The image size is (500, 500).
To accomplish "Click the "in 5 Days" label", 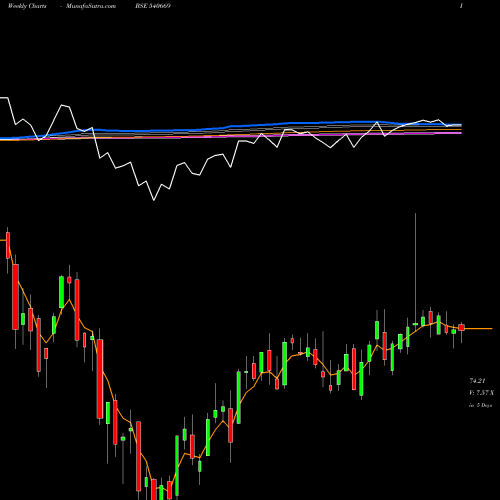I will click(480, 405).
